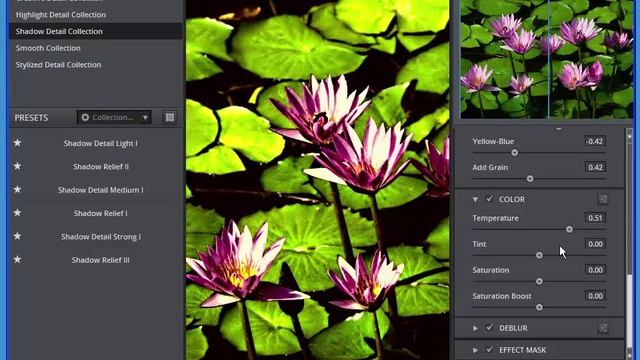
Task: Click the navigator preview thumbnail
Action: coord(547,59)
